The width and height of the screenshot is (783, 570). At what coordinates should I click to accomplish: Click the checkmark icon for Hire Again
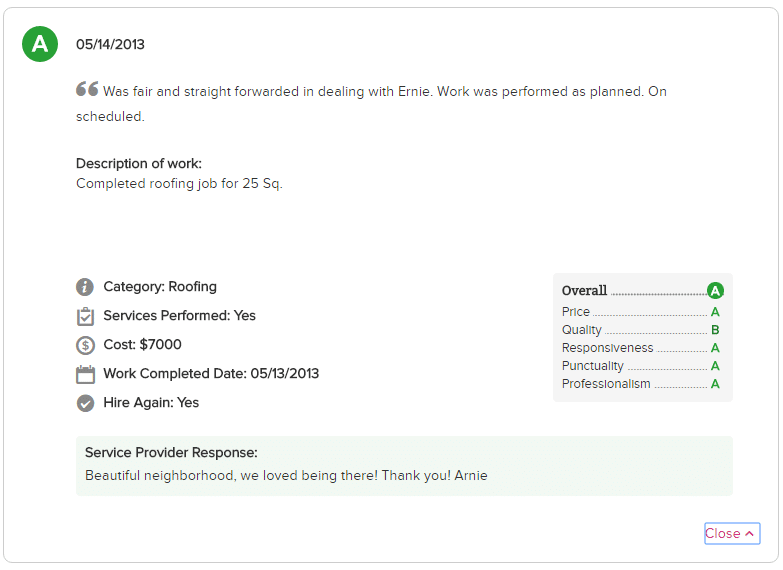point(85,403)
